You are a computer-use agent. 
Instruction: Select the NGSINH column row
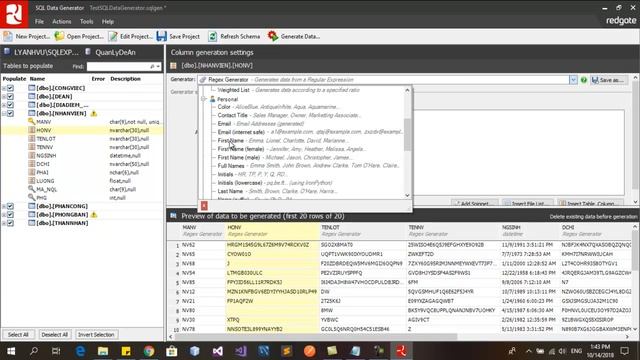[82, 156]
